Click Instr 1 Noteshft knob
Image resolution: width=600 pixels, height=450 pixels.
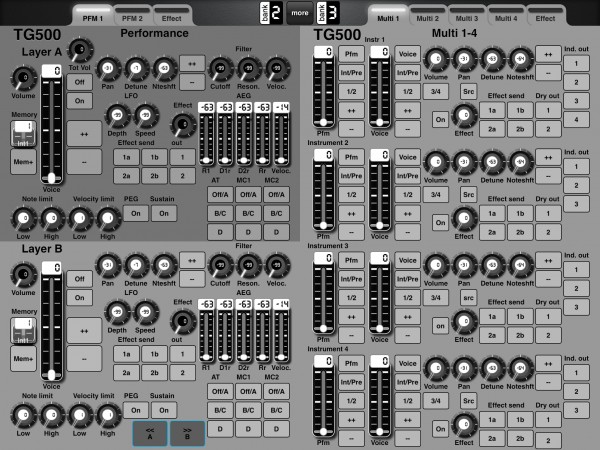pyautogui.click(x=520, y=59)
